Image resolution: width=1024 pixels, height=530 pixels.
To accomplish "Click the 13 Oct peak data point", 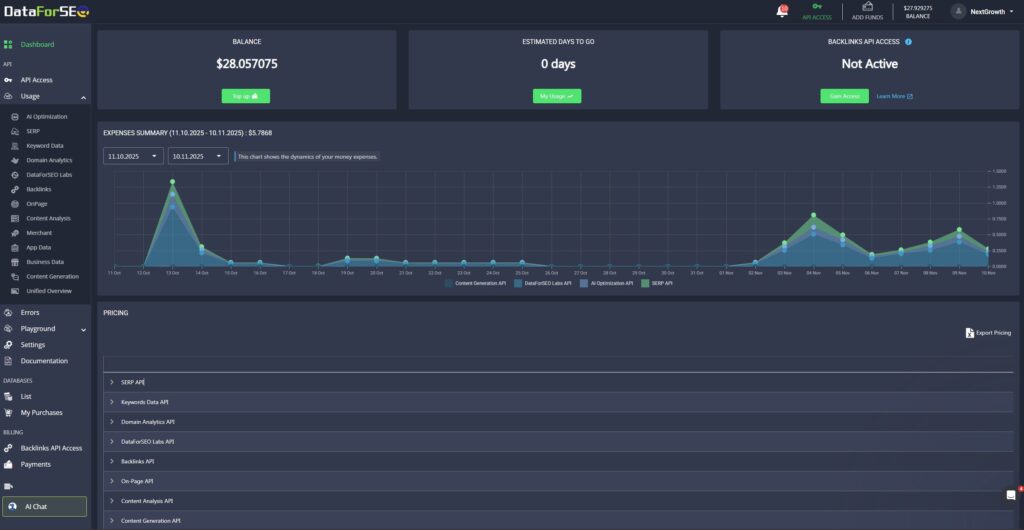I will tap(172, 182).
